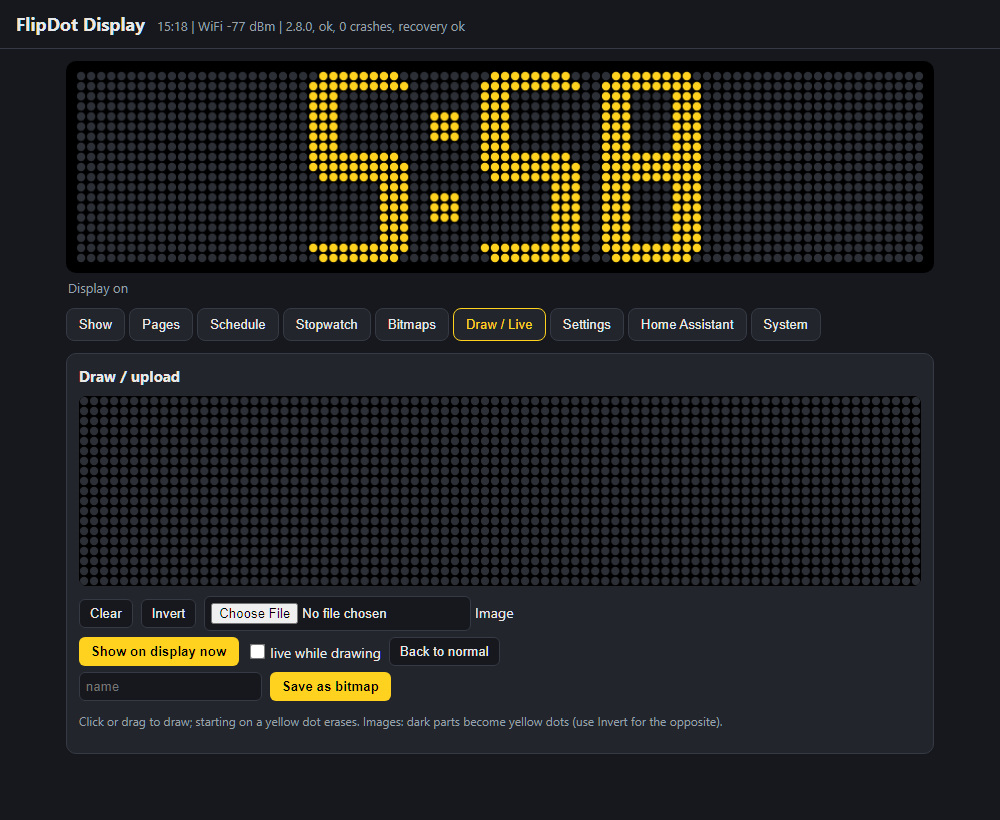Open the Bitmaps tab
The width and height of the screenshot is (1000, 820).
pyautogui.click(x=412, y=325)
